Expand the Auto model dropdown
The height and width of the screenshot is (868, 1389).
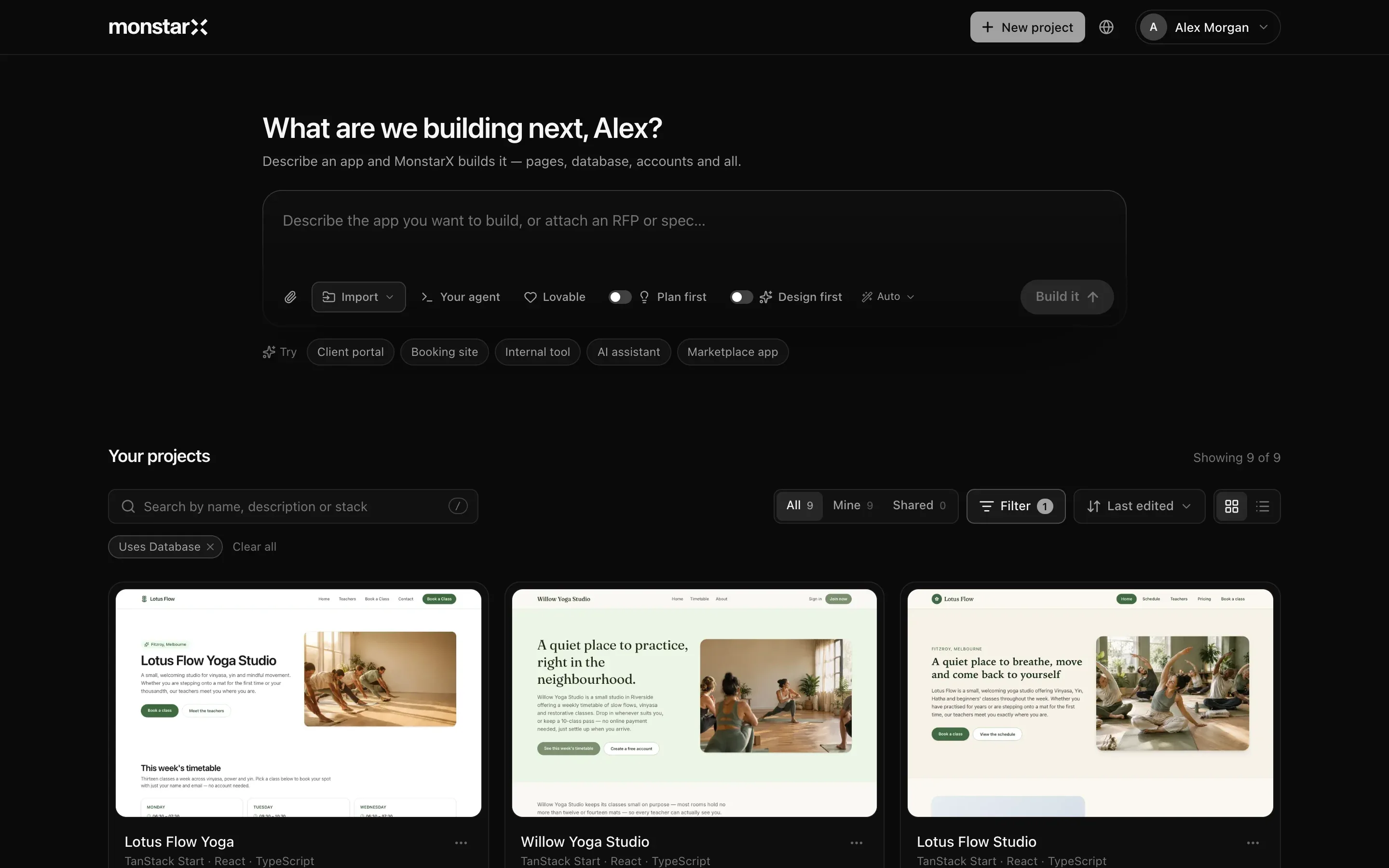coord(887,297)
